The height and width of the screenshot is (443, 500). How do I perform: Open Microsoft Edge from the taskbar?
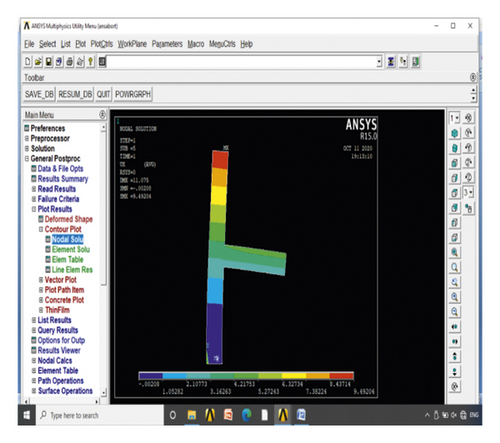[246, 415]
